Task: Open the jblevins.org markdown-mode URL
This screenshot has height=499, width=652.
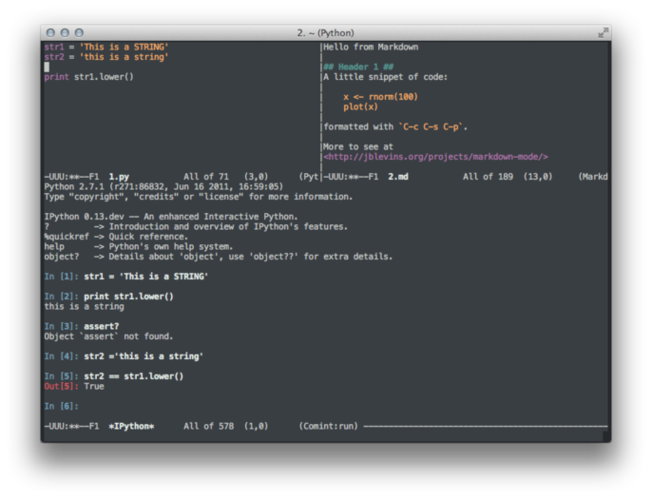Action: point(435,156)
